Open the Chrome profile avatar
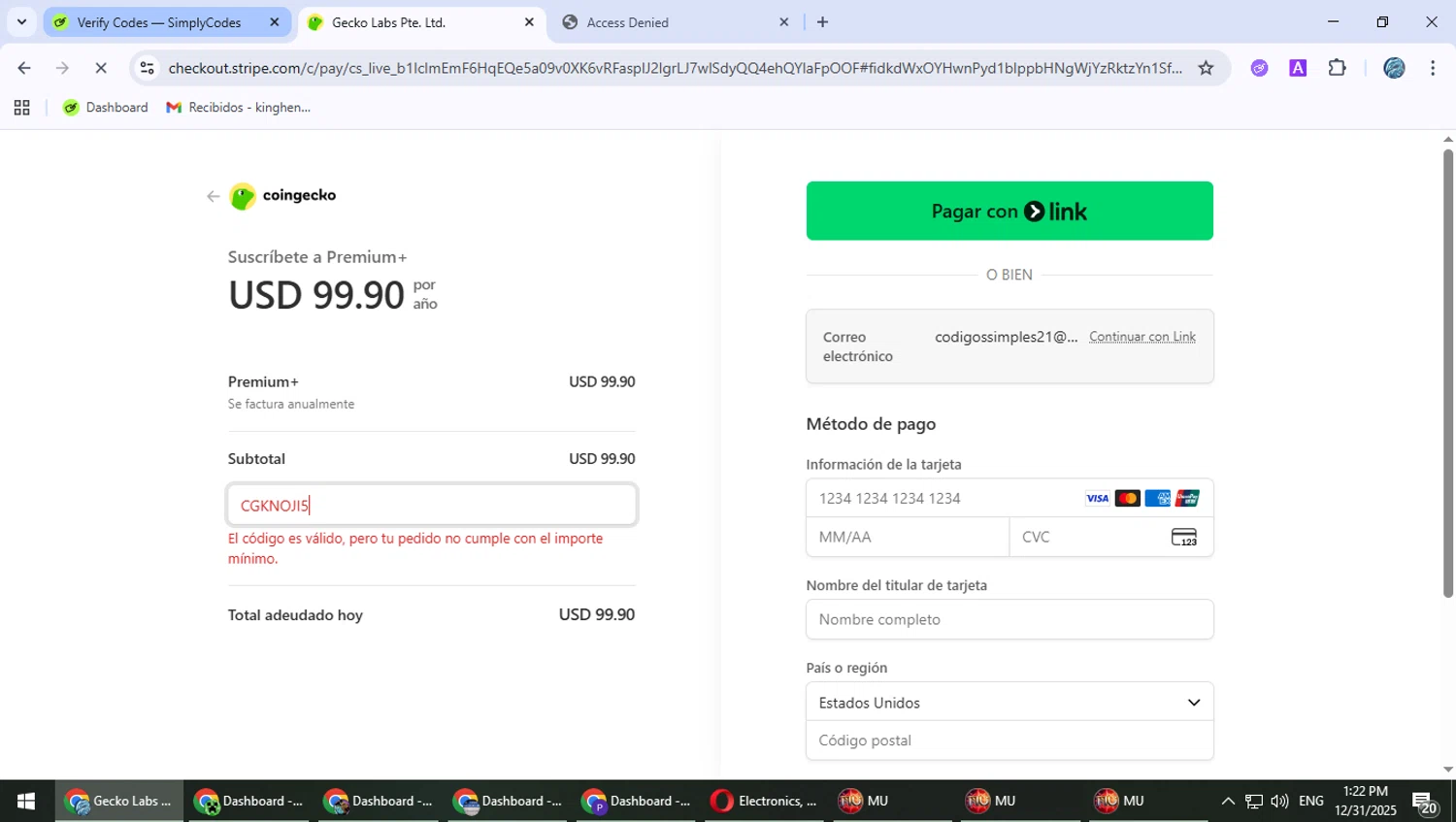The width and height of the screenshot is (1456, 822). (x=1394, y=68)
